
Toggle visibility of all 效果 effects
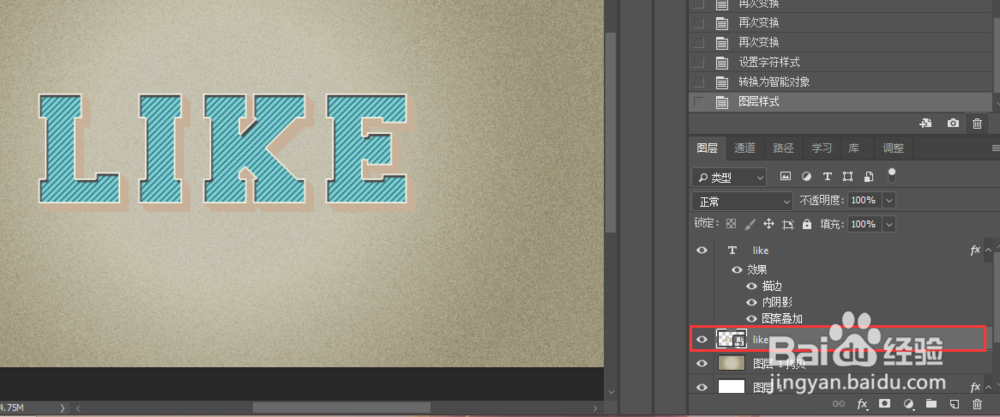click(737, 270)
